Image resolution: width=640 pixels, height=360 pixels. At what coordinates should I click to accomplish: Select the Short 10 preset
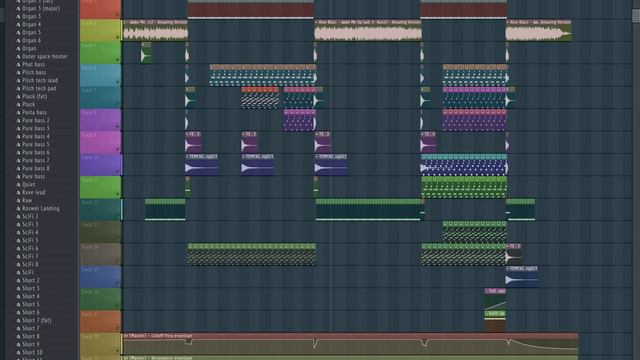point(32,352)
